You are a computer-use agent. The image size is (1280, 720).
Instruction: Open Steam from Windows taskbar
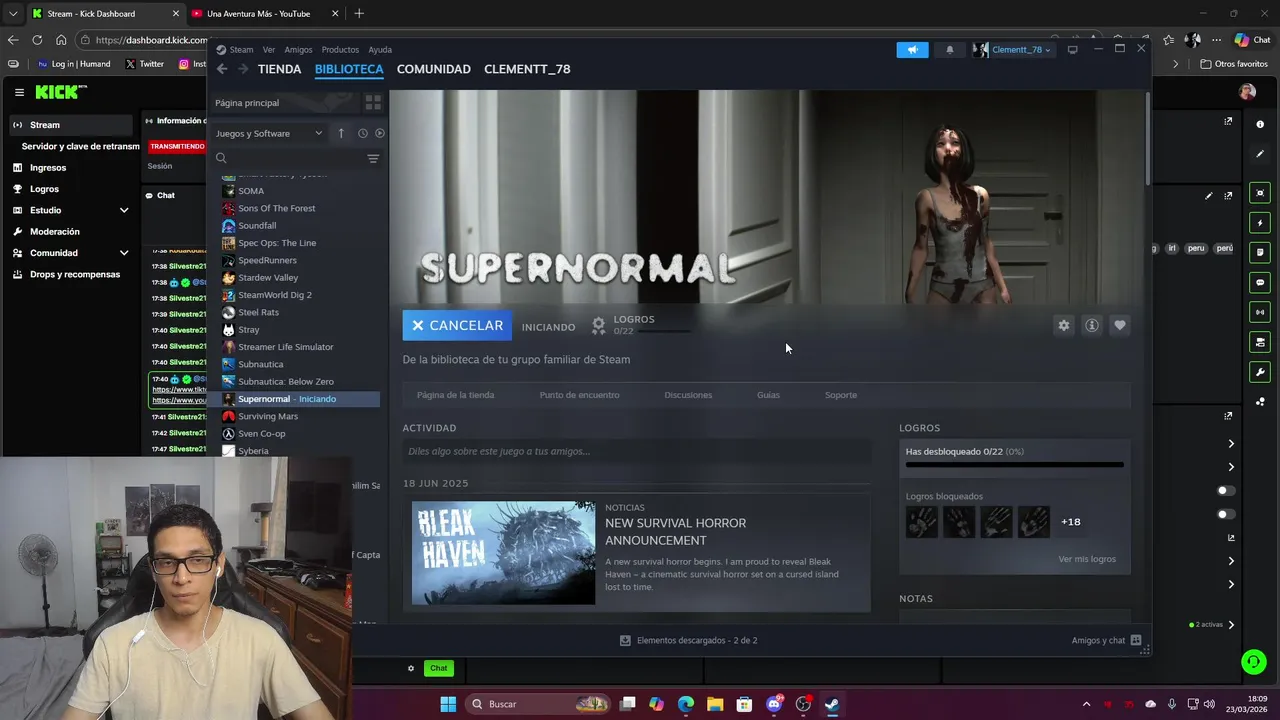pos(832,704)
